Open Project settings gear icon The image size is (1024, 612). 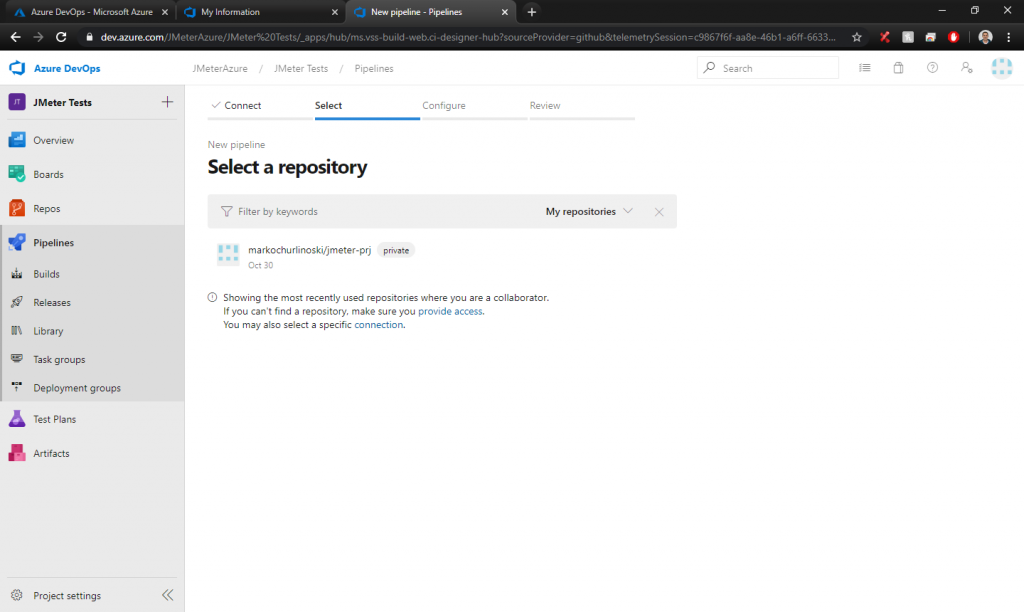(17, 595)
